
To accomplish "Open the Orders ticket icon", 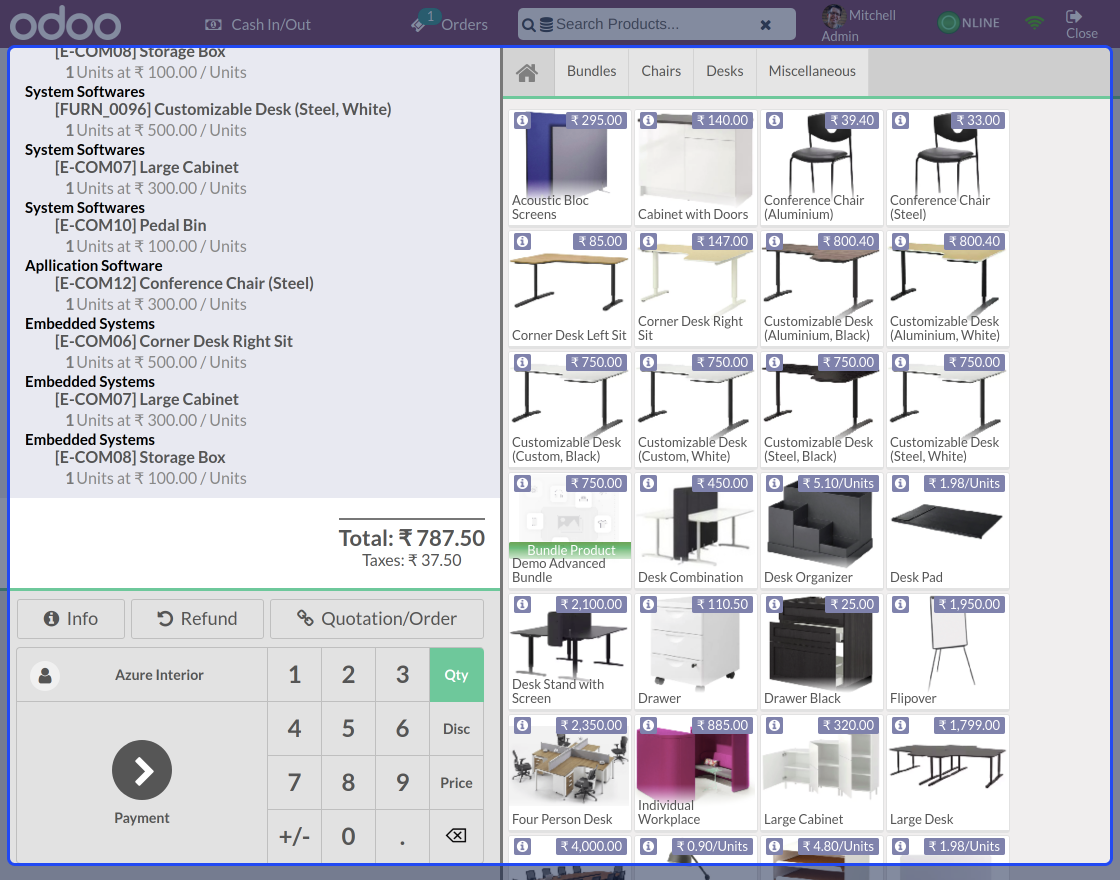I will tap(419, 25).
